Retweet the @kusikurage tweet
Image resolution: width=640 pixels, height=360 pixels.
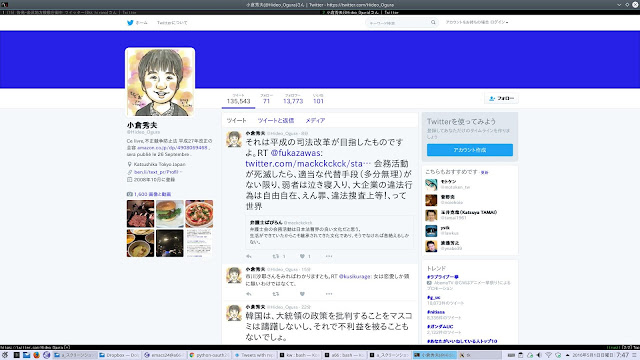(x=276, y=294)
